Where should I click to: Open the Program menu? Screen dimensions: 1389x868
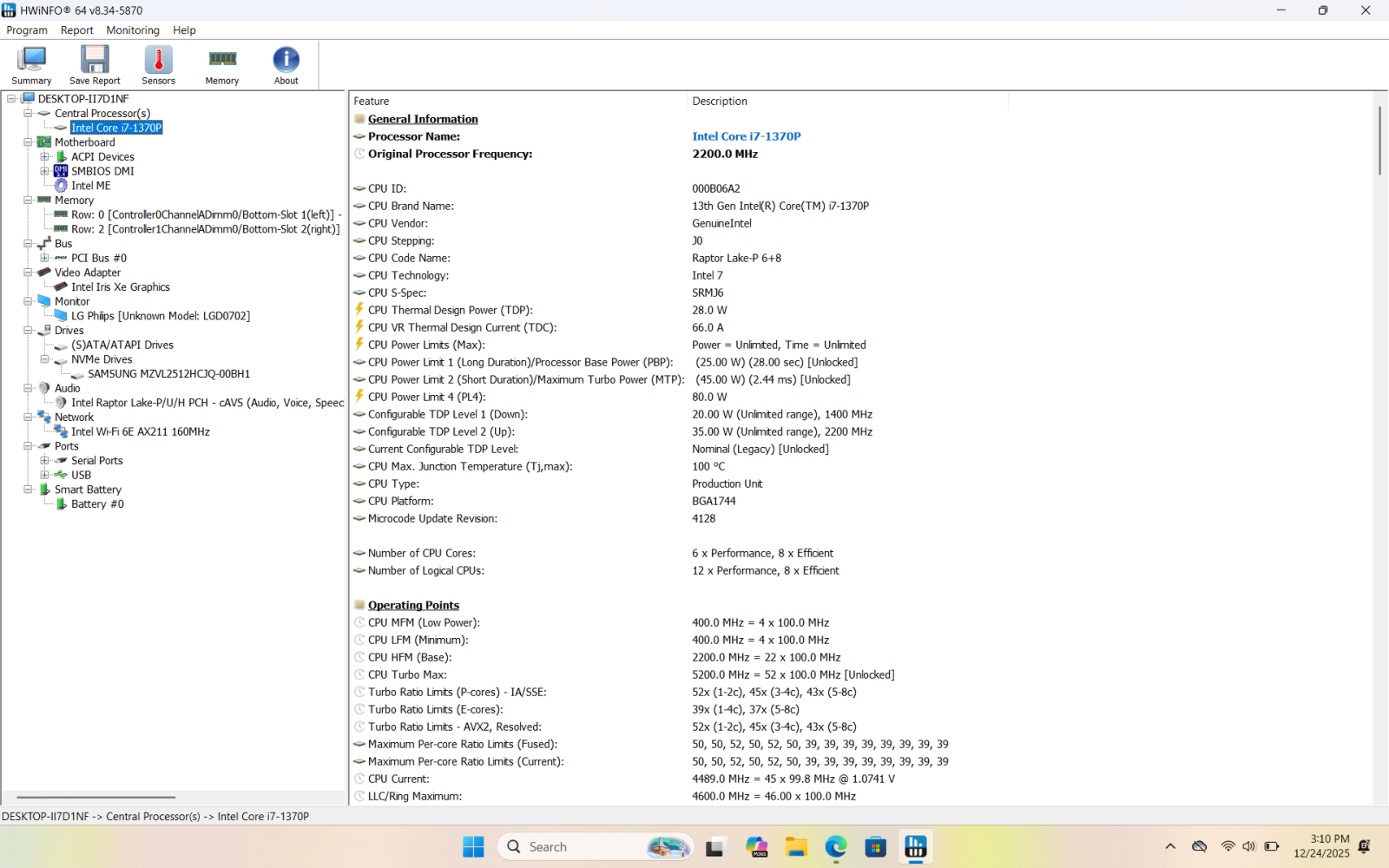pyautogui.click(x=27, y=30)
